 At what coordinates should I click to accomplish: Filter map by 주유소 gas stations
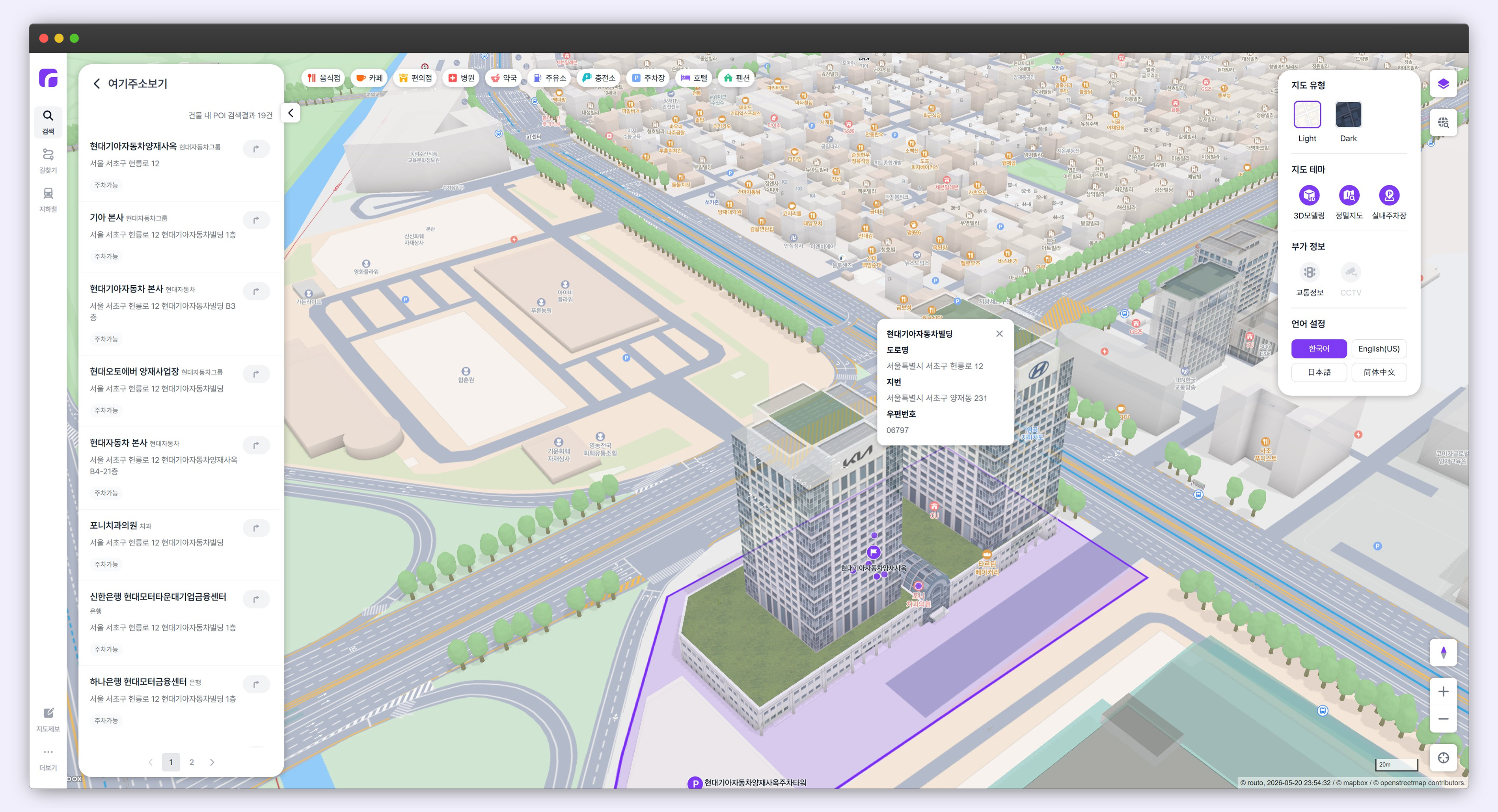tap(550, 78)
